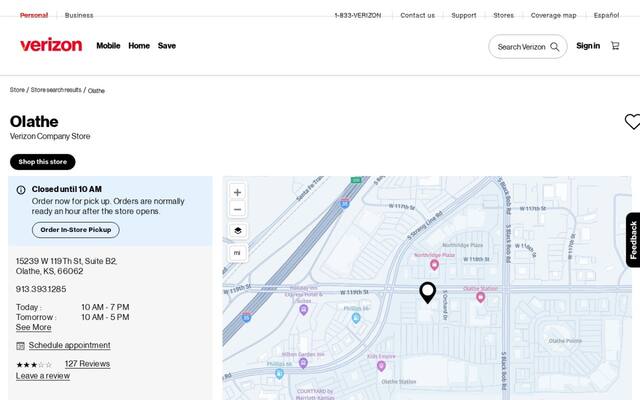This screenshot has width=640, height=400.
Task: Click the info icon beside Closed until 10 AM
Action: pos(21,190)
